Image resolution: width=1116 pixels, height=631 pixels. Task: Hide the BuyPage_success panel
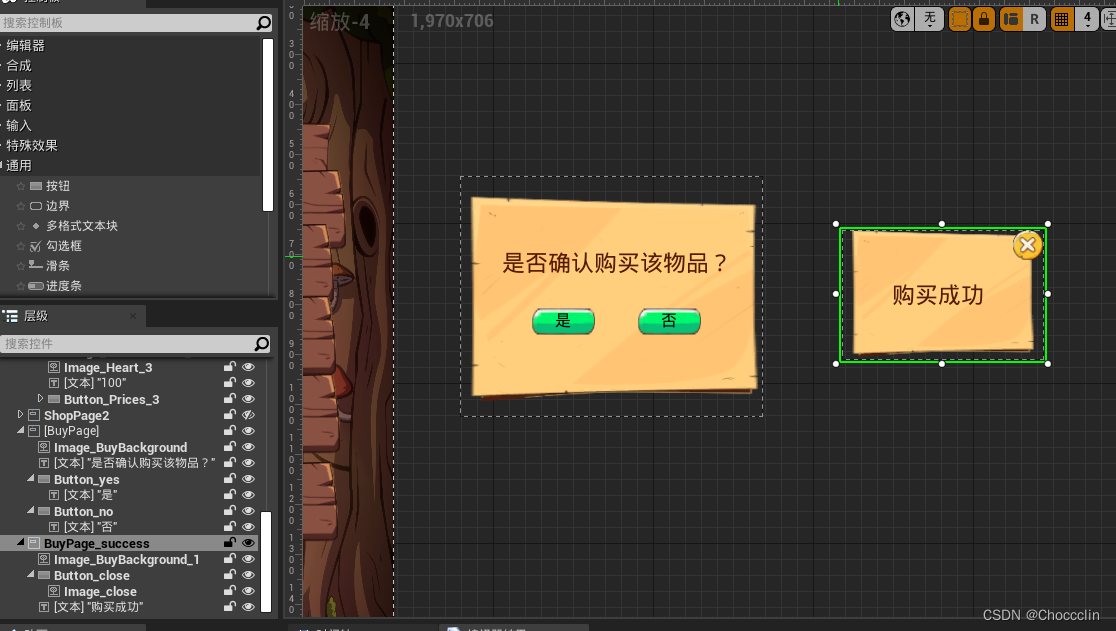click(248, 543)
